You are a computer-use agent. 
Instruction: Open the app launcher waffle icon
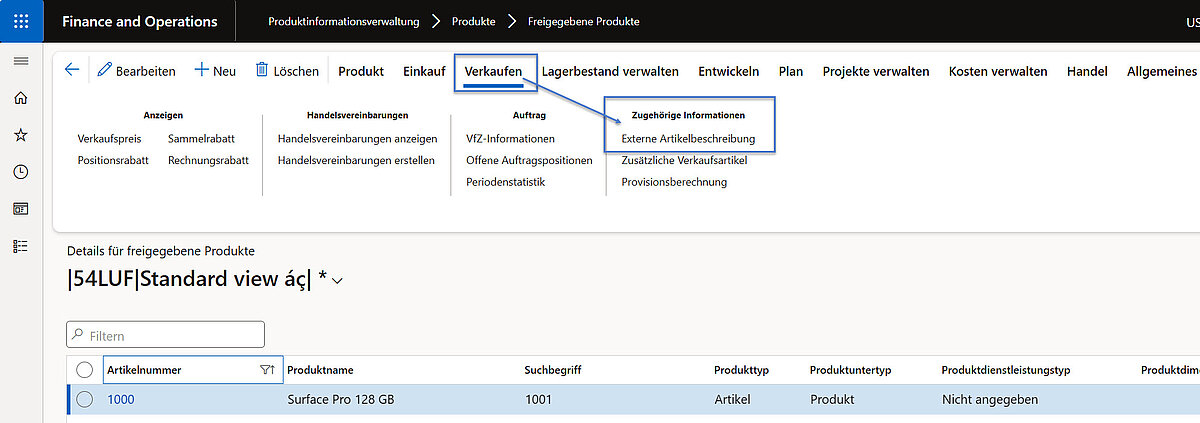point(21,21)
